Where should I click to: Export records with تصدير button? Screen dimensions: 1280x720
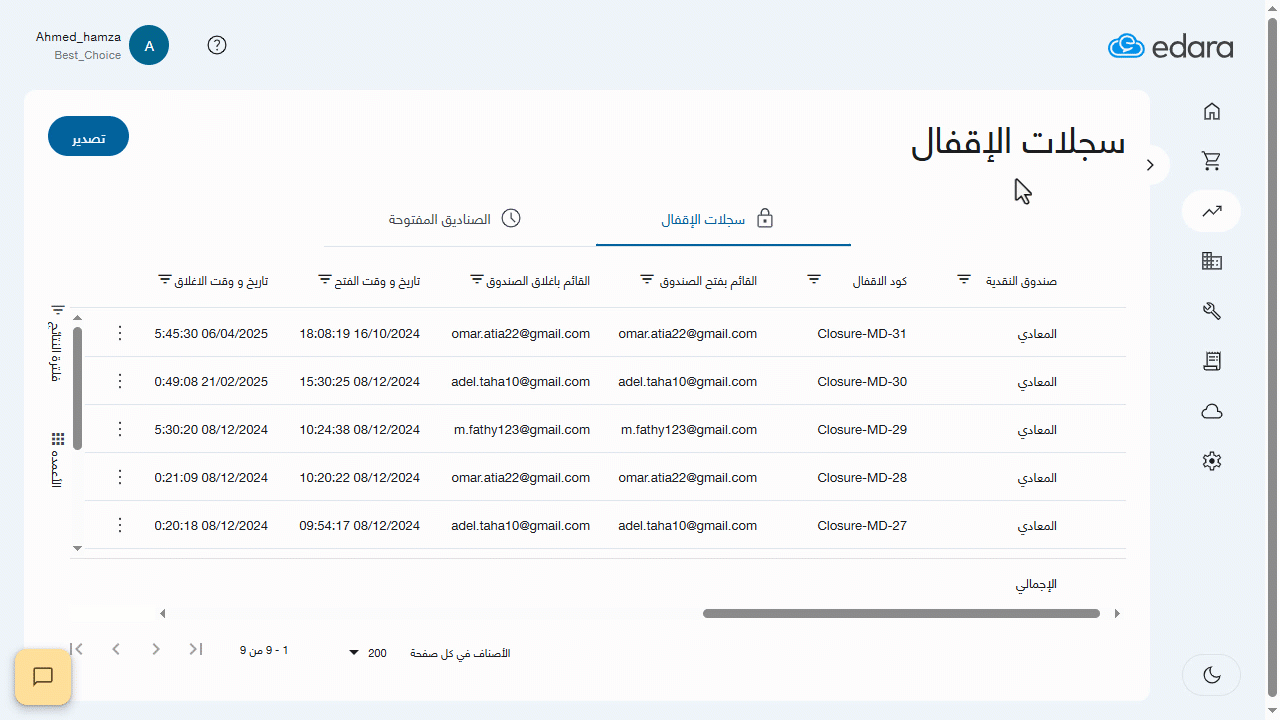pyautogui.click(x=88, y=137)
